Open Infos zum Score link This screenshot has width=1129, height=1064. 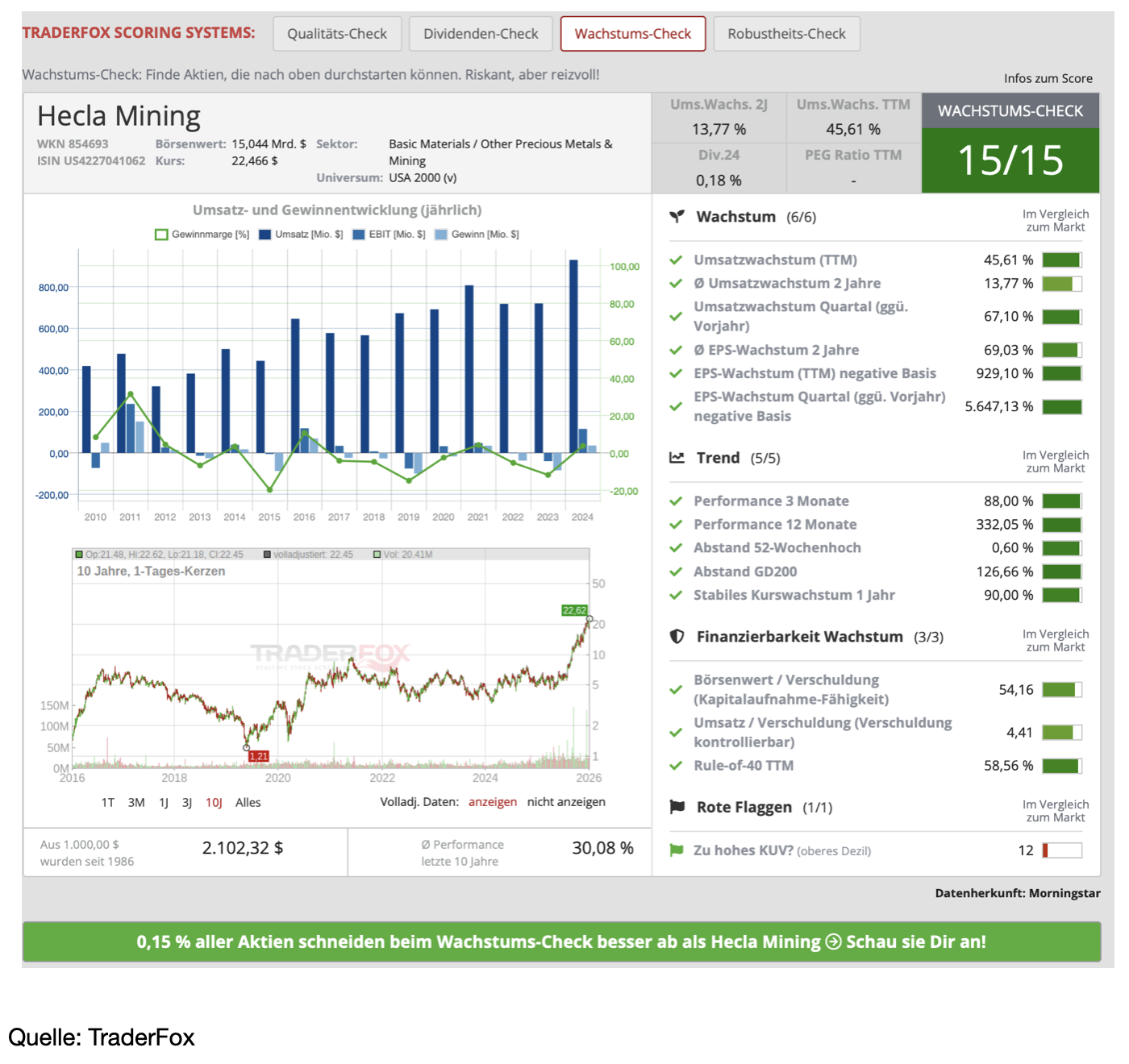tap(1048, 78)
